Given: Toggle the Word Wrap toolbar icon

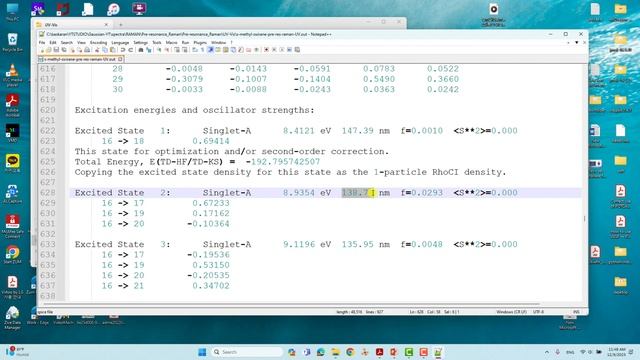Looking at the screenshot, I should point(194,50).
